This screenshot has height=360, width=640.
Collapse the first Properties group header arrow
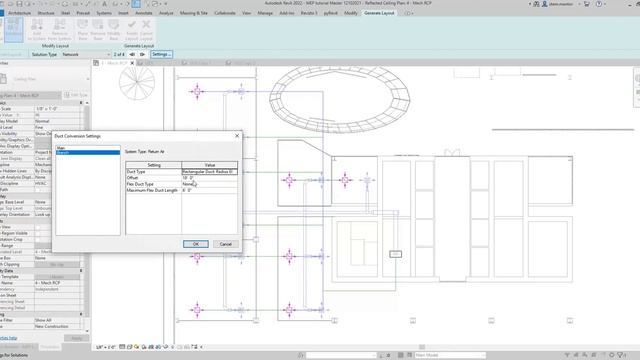(x=81, y=103)
